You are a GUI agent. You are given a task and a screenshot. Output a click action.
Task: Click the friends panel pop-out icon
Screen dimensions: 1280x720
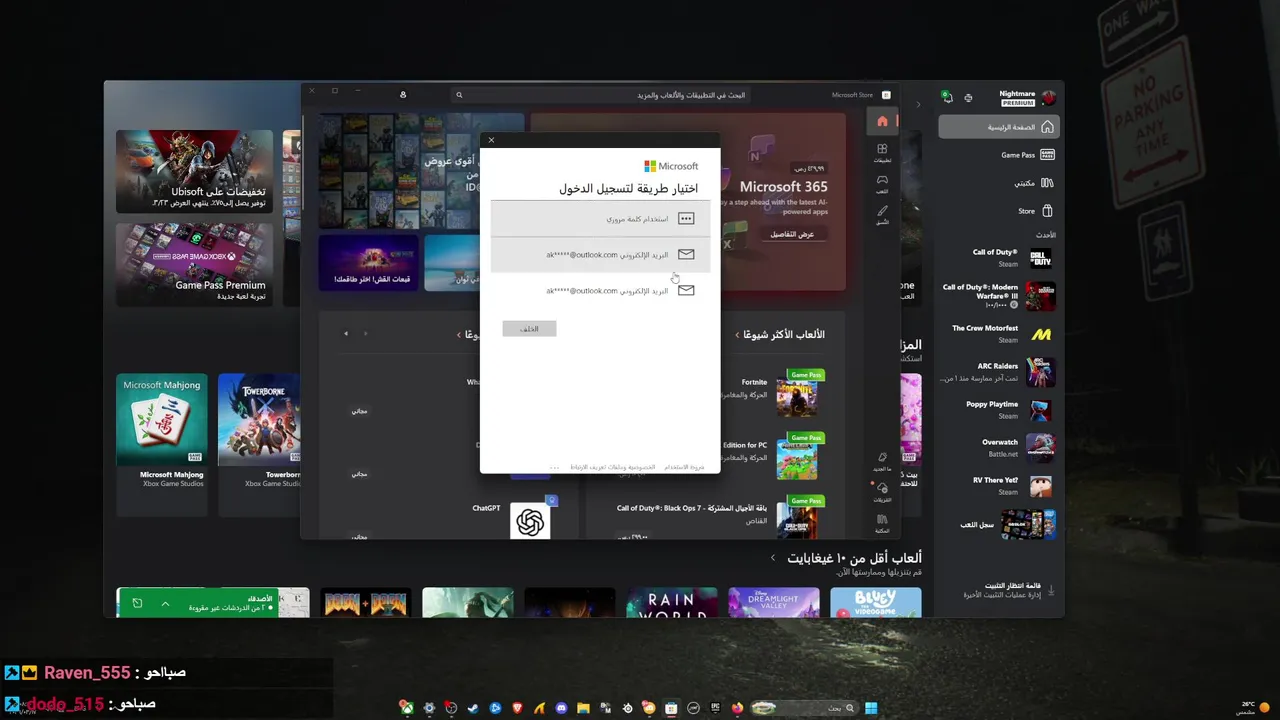[137, 604]
